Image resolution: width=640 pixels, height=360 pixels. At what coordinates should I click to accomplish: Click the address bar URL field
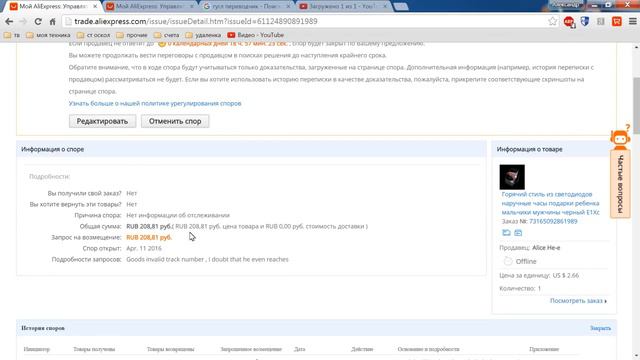click(x=306, y=22)
